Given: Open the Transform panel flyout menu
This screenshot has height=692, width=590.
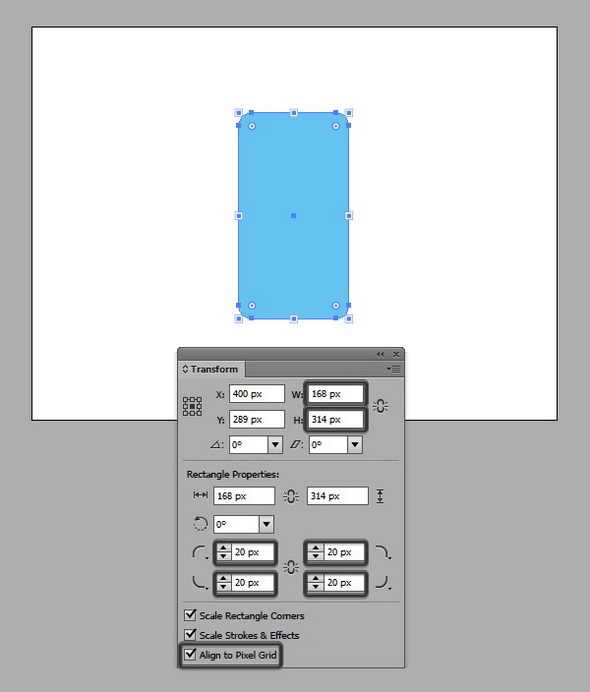Looking at the screenshot, I should (393, 369).
